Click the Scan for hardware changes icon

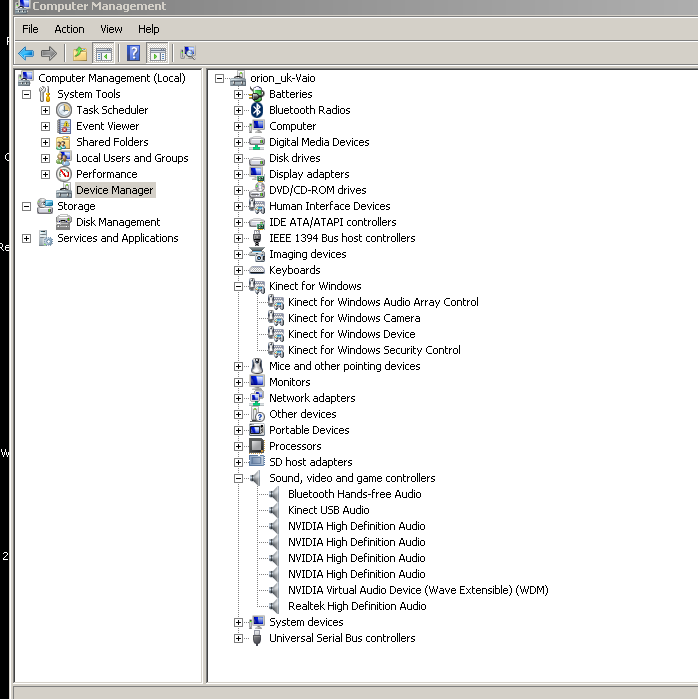point(188,53)
